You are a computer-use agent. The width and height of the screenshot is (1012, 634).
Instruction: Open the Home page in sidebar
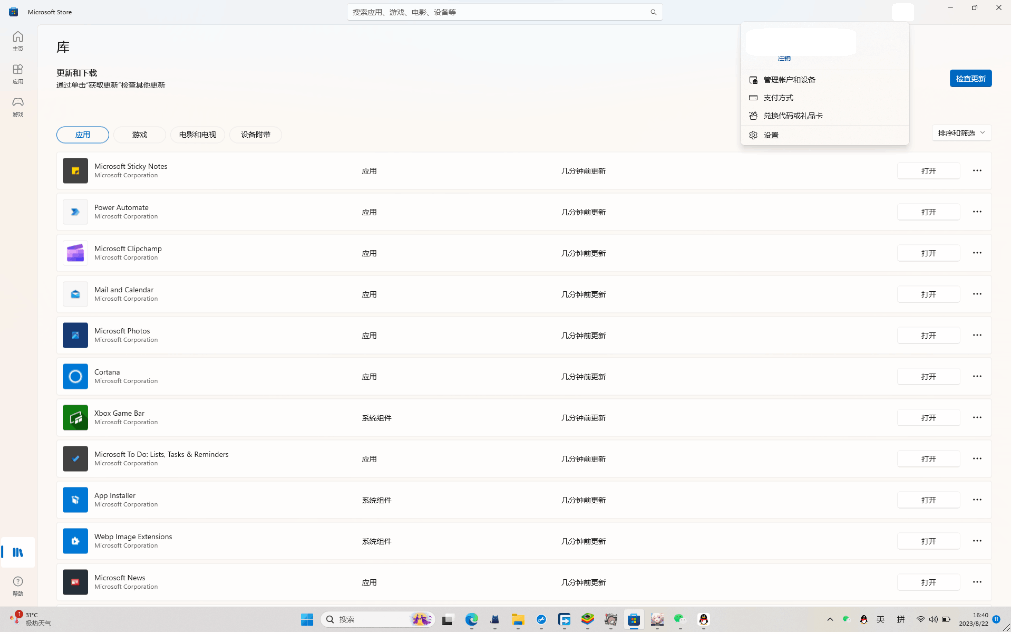click(17, 41)
